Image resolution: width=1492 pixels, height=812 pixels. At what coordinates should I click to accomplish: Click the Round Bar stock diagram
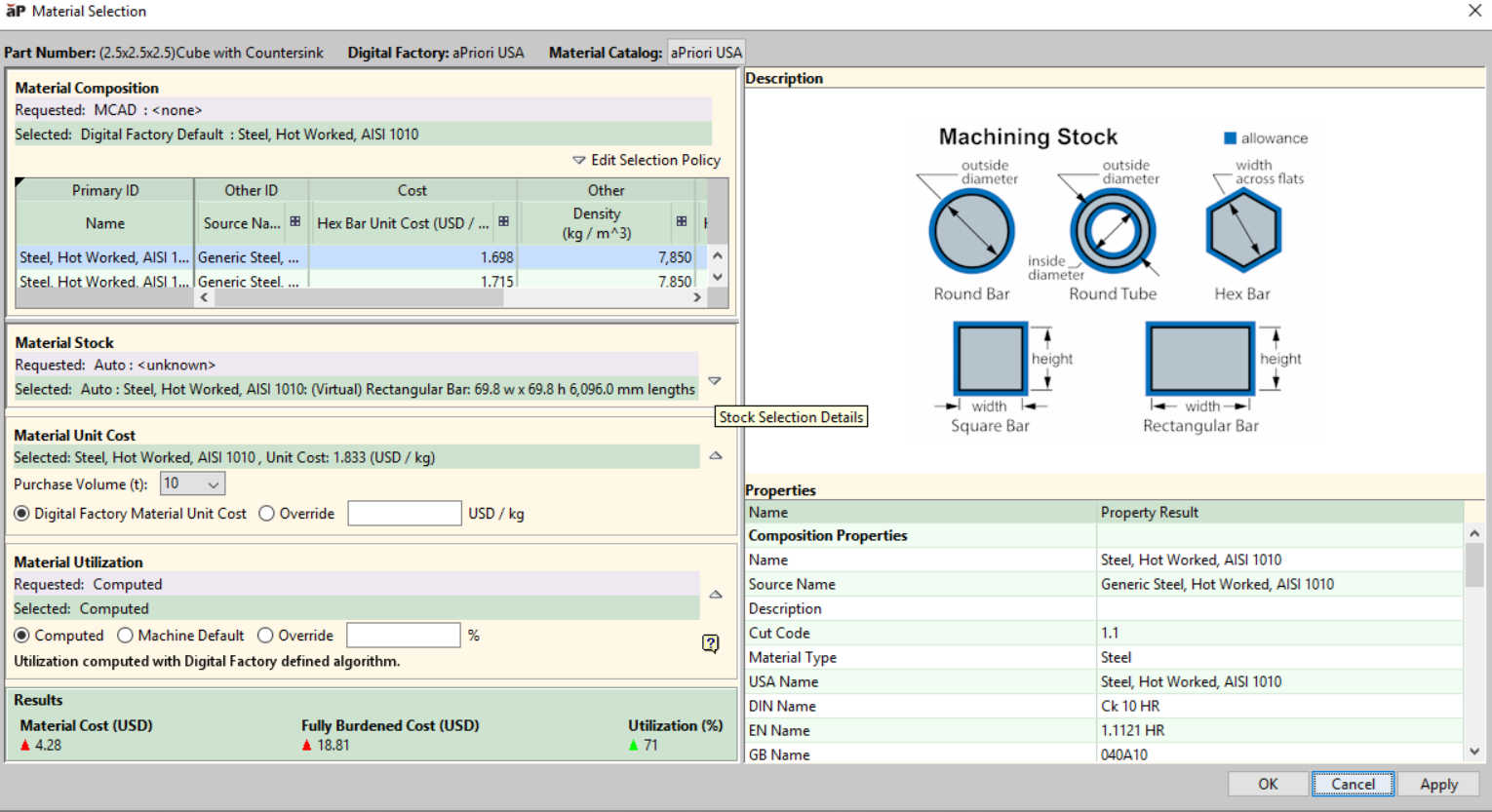tap(971, 231)
